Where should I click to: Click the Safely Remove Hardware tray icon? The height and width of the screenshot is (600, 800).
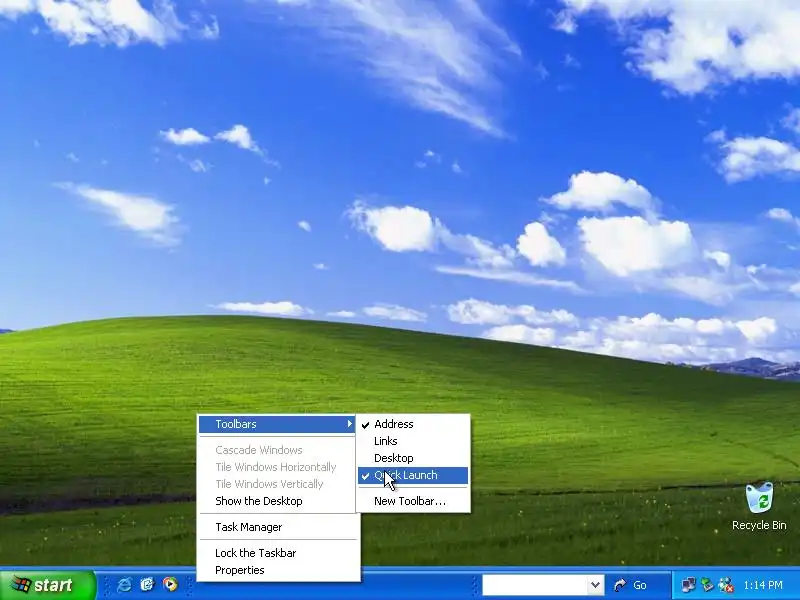(x=707, y=585)
